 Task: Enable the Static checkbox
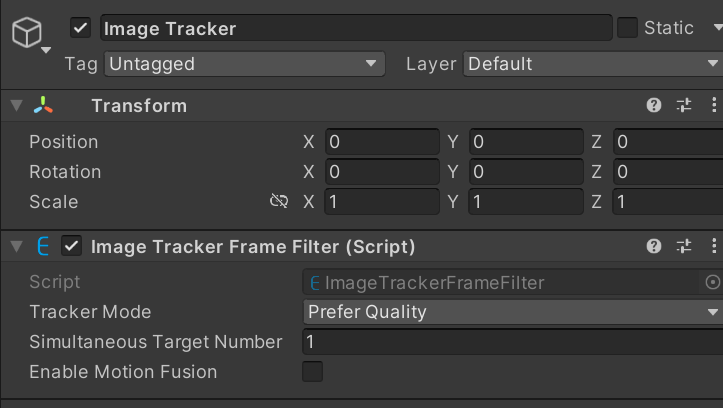point(627,28)
